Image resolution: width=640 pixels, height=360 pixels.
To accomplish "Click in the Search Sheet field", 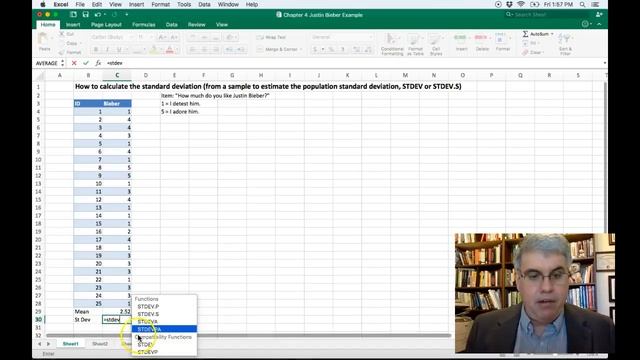I will pyautogui.click(x=547, y=14).
